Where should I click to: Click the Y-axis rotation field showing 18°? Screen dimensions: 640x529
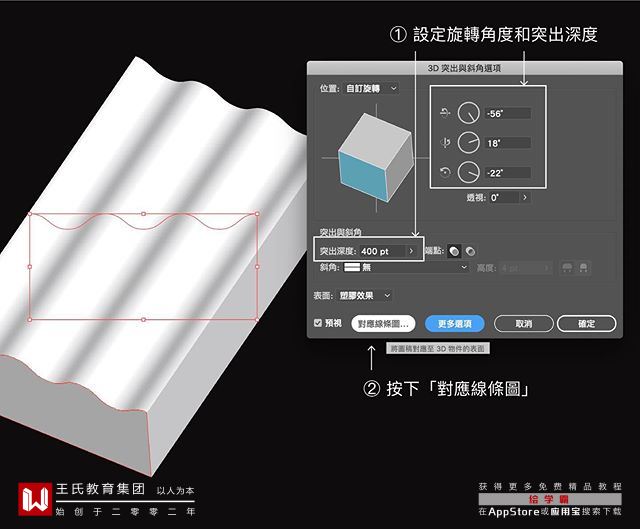(x=508, y=143)
